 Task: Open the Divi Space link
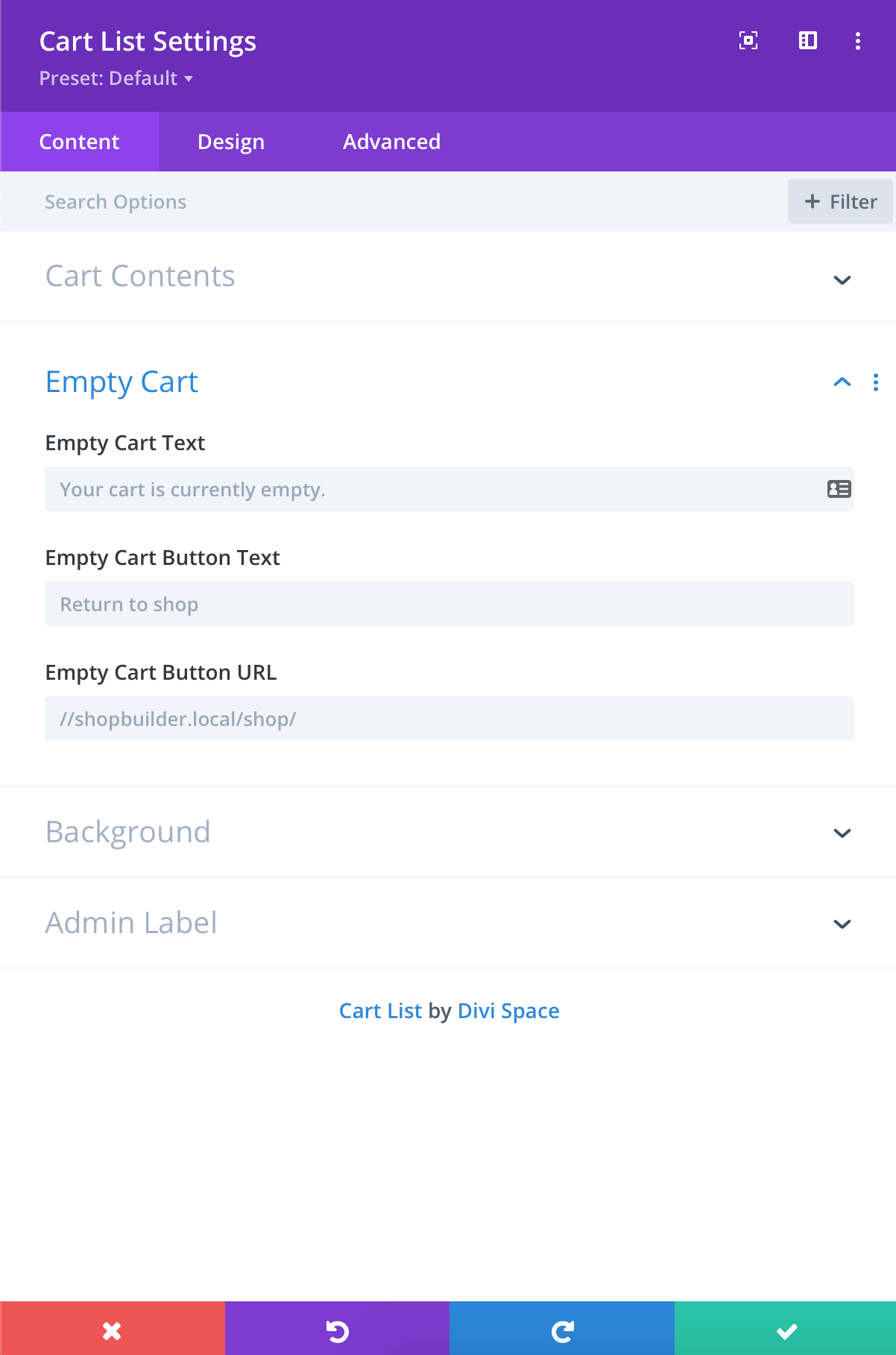tap(508, 1011)
